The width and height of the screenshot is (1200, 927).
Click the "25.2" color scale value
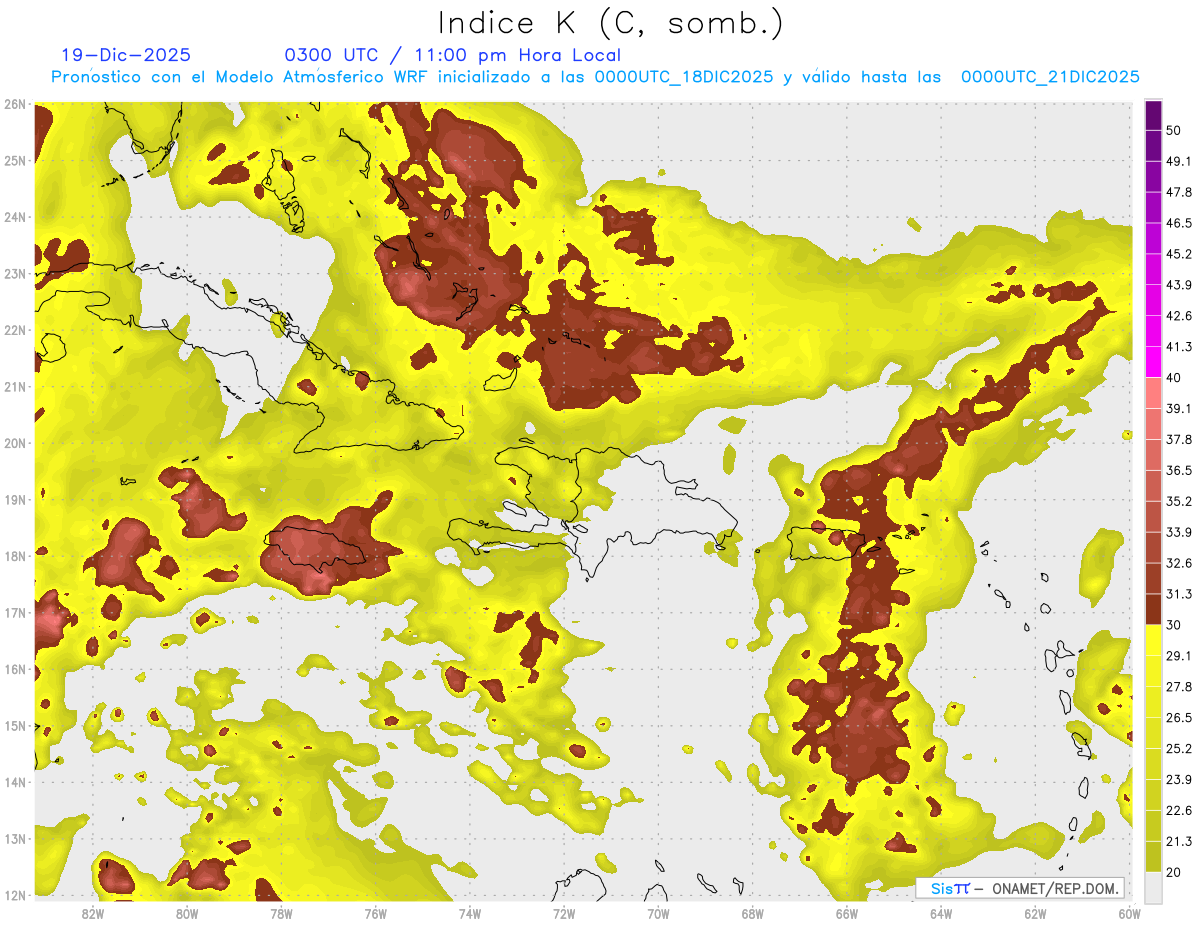[x=1179, y=749]
